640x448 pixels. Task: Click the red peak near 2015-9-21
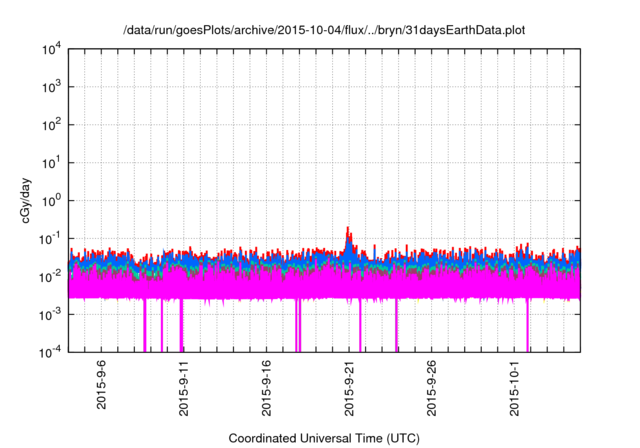click(348, 235)
